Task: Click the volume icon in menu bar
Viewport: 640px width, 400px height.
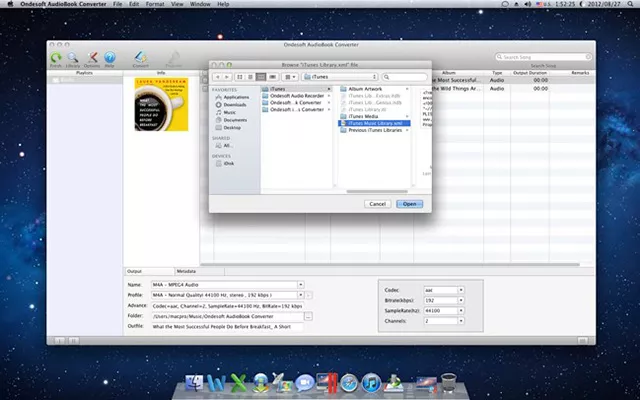Action: pyautogui.click(x=528, y=4)
